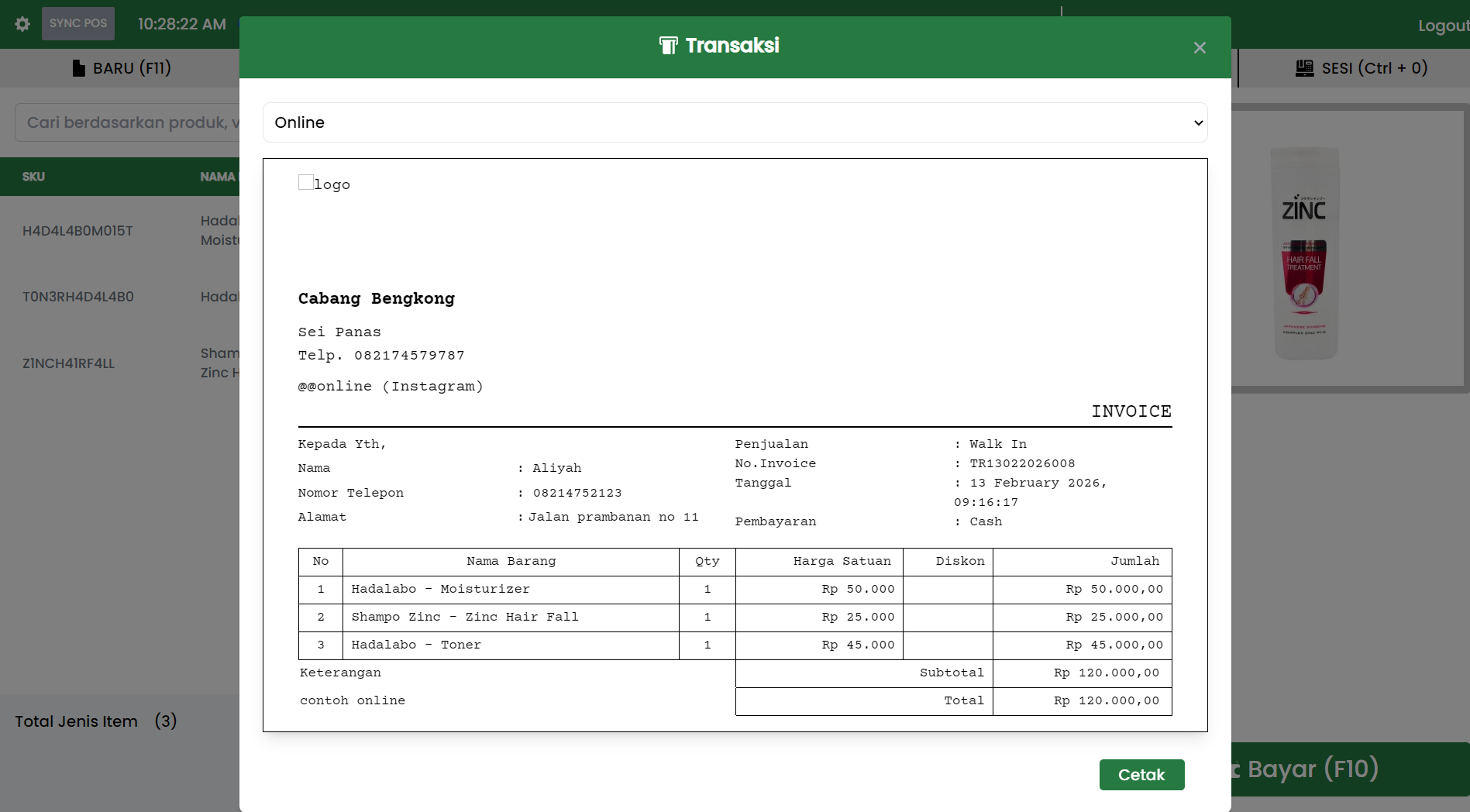1470x812 pixels.
Task: Select the Zinc shampoo product thumbnail
Action: pos(1305,252)
